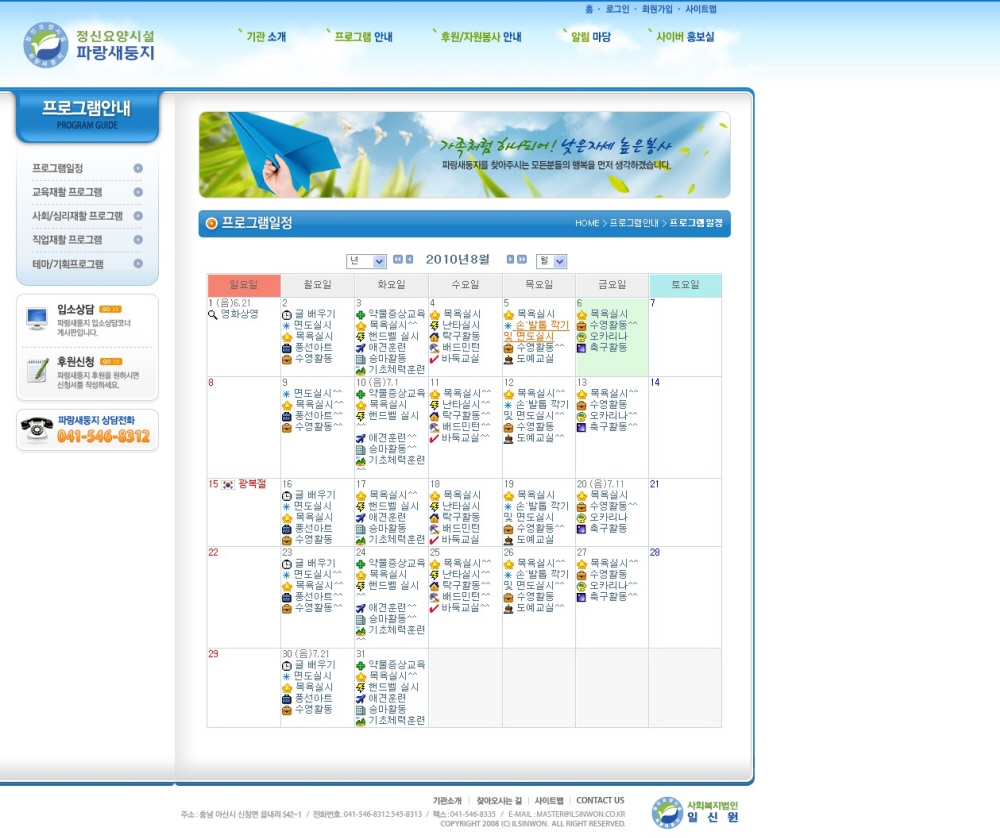
Task: Click arrow beside 교육재활 프로그램 in sidebar
Action: [x=138, y=192]
